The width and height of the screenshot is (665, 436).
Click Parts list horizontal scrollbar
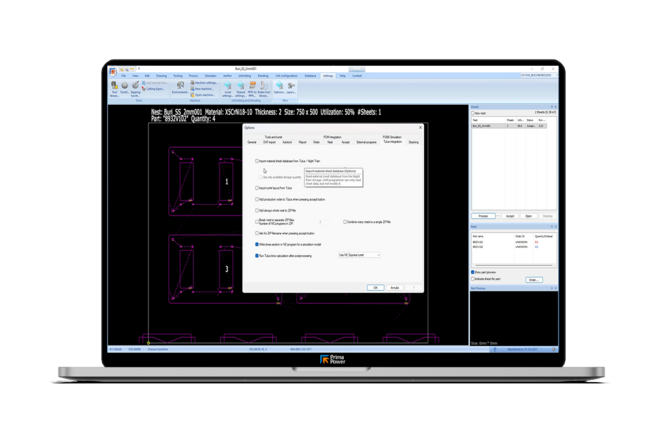513,266
